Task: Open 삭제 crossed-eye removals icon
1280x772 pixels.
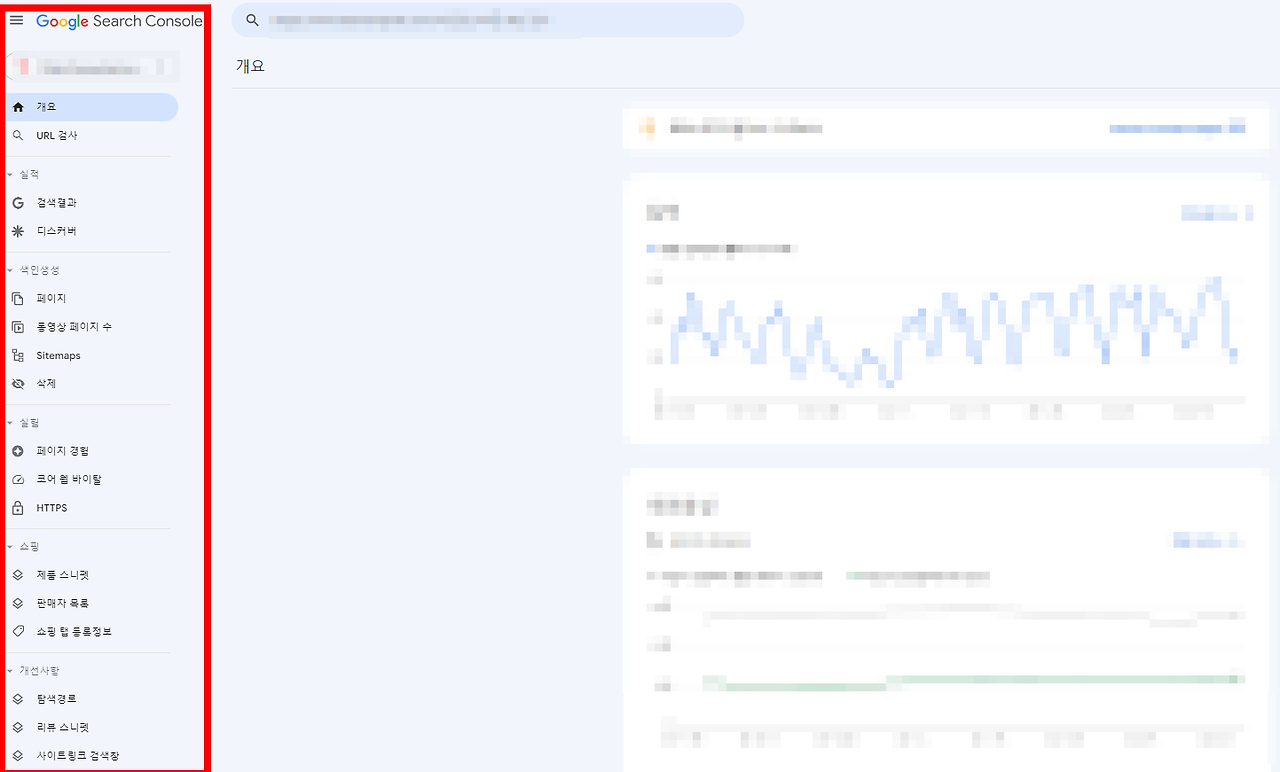Action: pyautogui.click(x=18, y=383)
